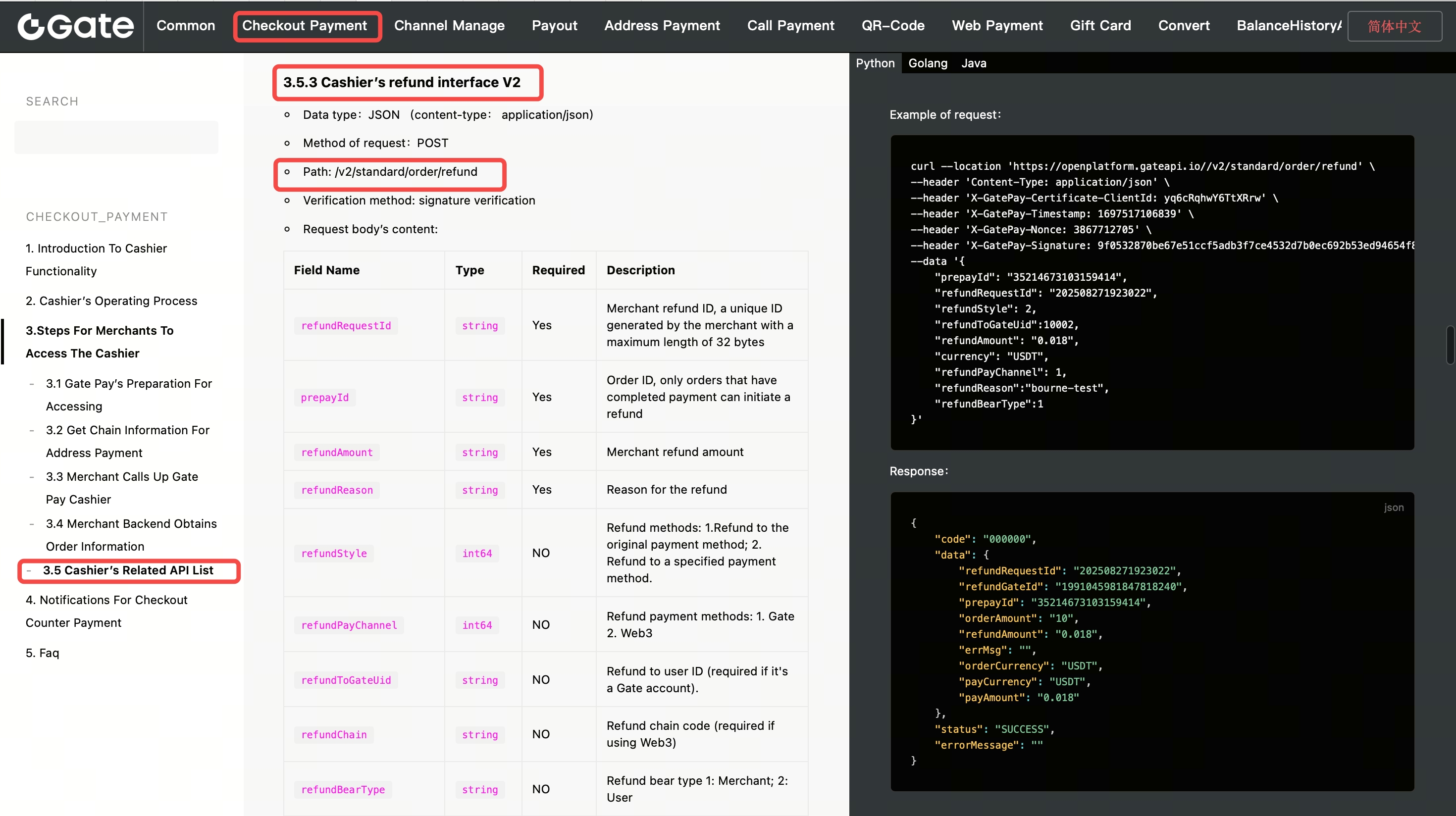Switch language to 简体中文

click(x=1394, y=27)
